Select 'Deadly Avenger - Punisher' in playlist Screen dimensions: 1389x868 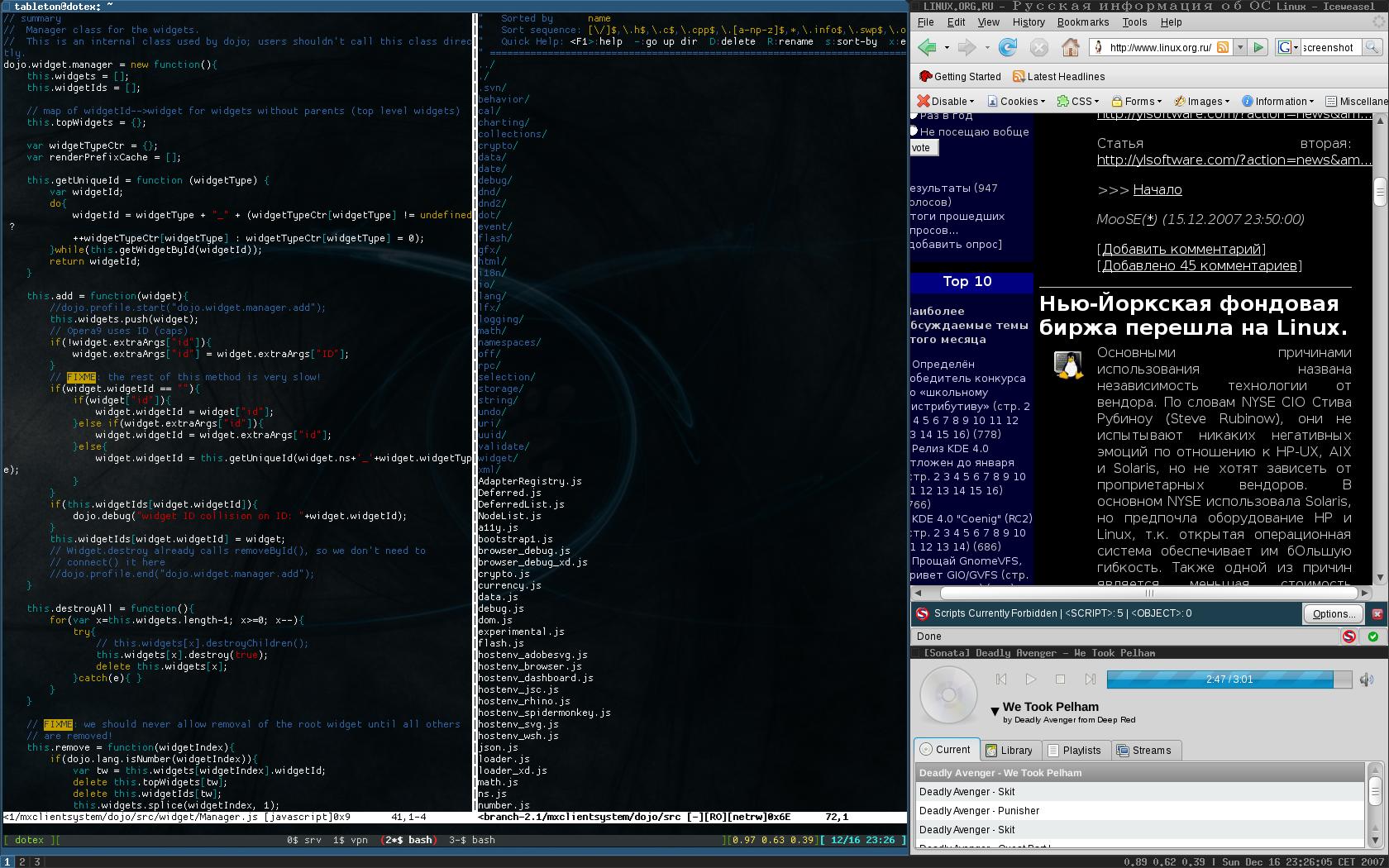1140,810
